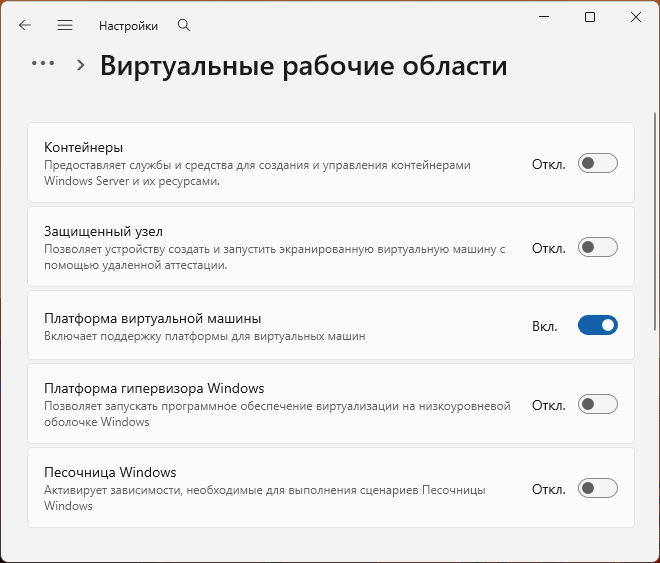
Task: Minimize the Settings window
Action: (544, 17)
